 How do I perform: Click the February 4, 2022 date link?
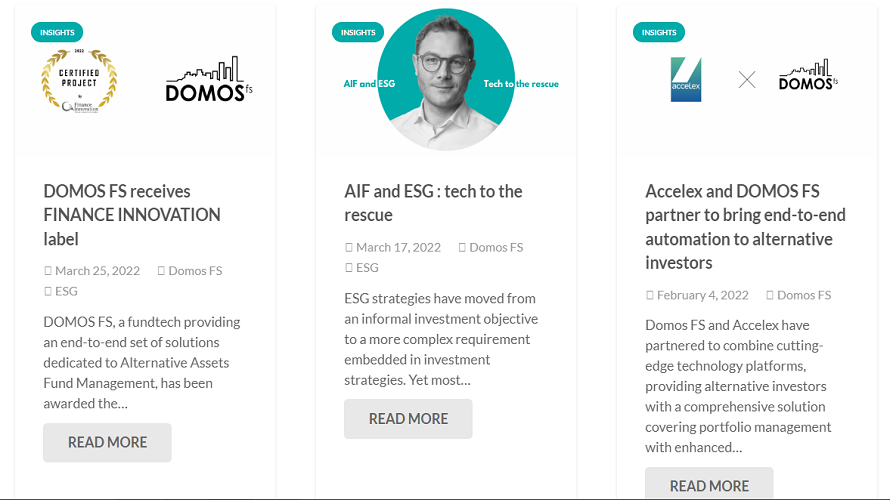(x=702, y=295)
